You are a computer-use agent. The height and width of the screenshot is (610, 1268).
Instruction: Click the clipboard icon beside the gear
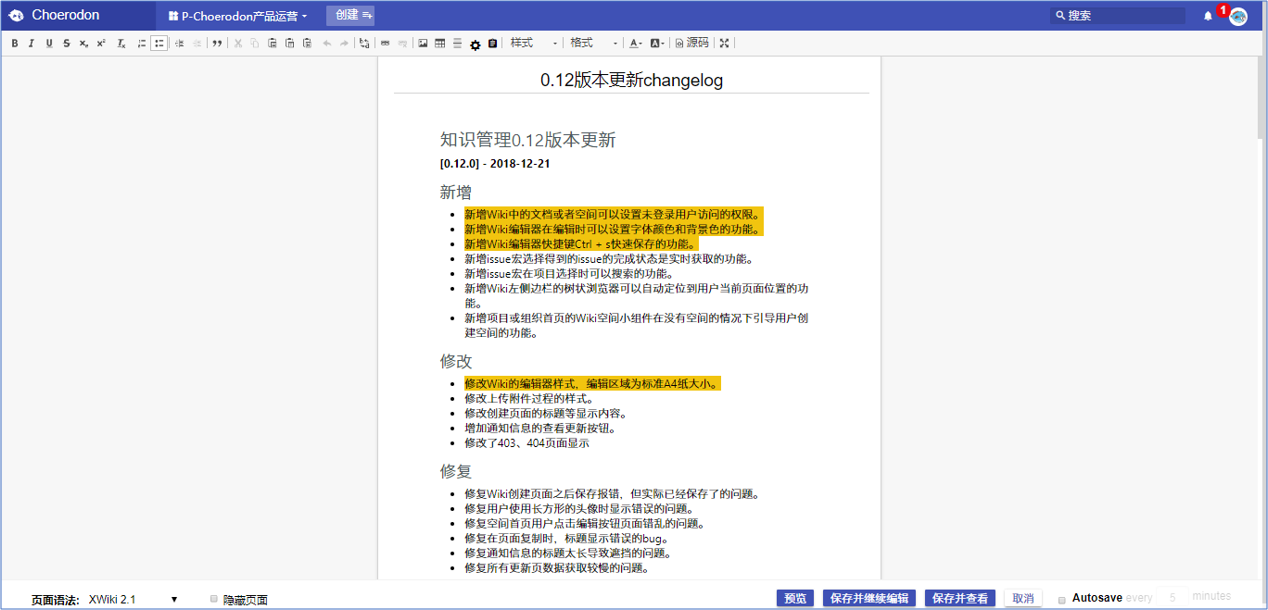(493, 43)
